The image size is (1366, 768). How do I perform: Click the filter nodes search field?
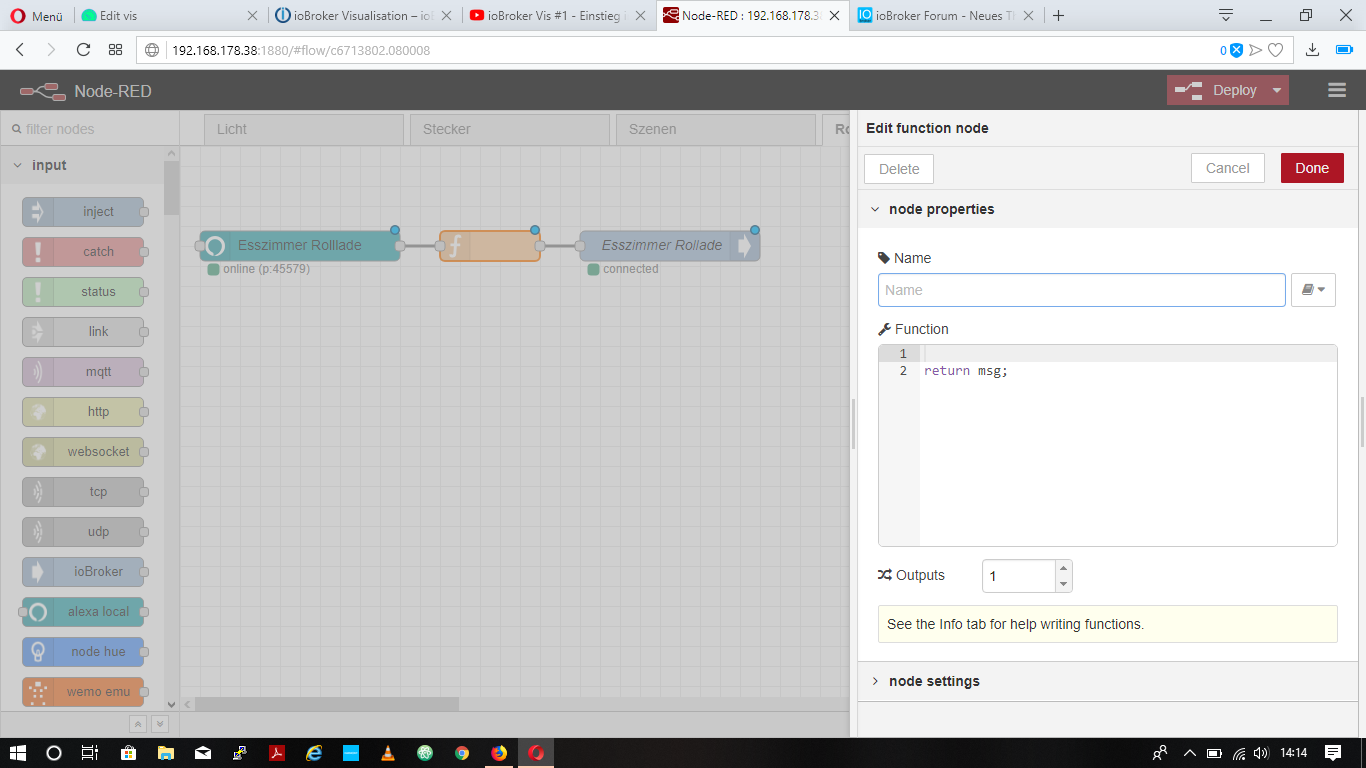click(x=90, y=129)
